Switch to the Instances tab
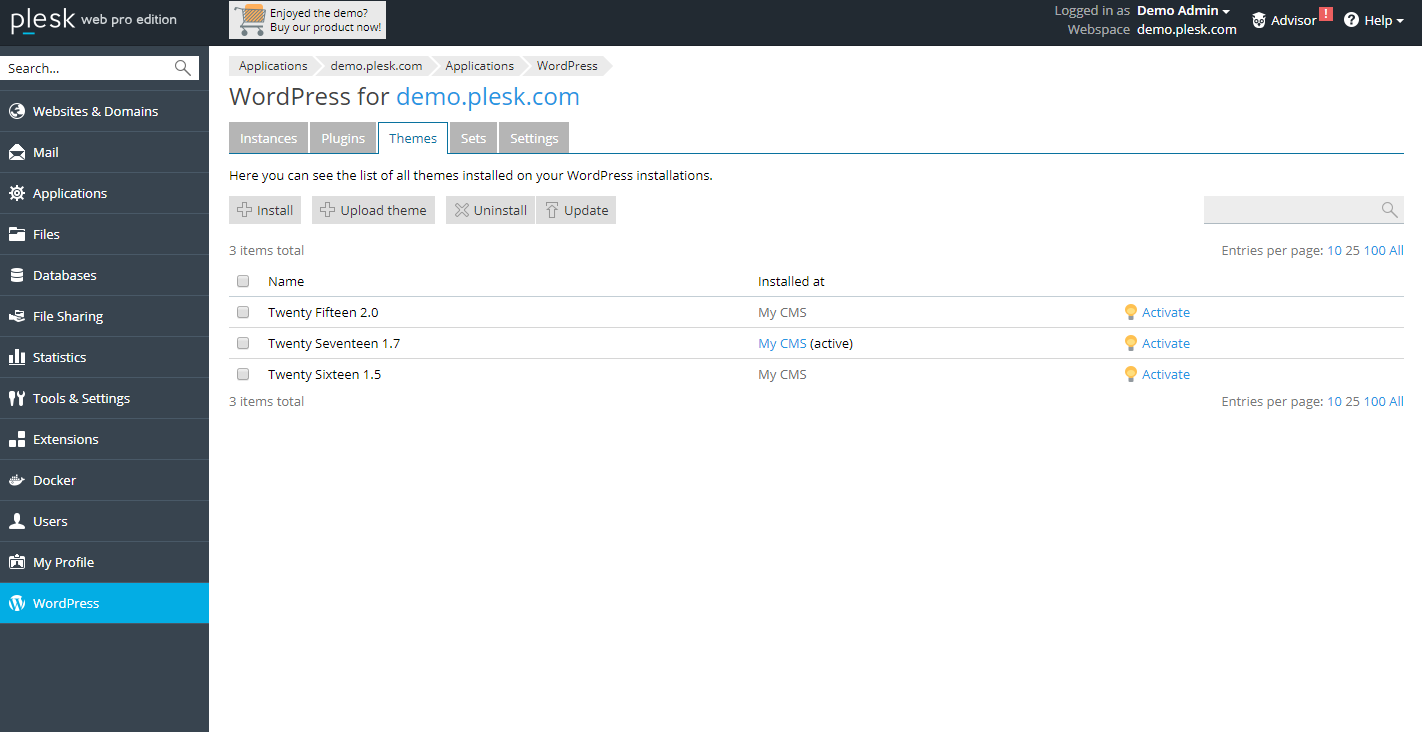 pos(268,138)
